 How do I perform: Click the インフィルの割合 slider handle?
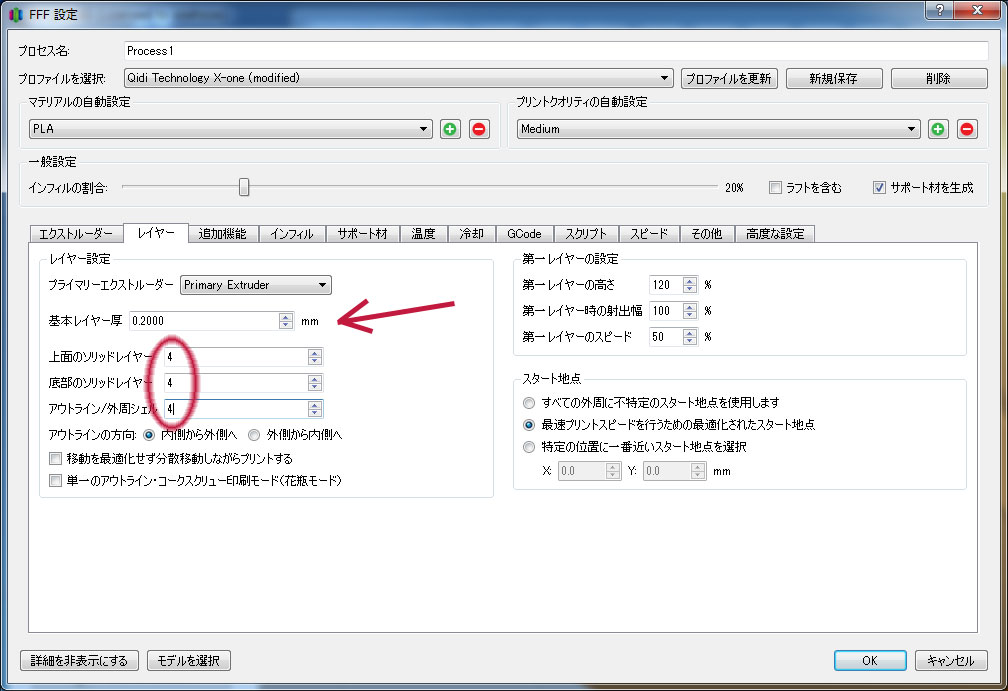click(244, 187)
